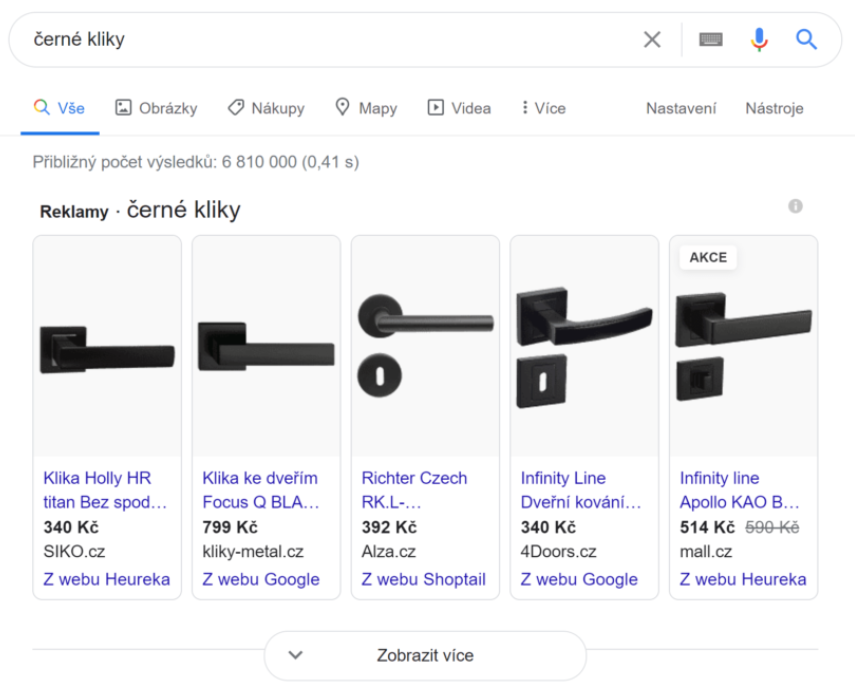855x695 pixels.
Task: Open the Richter Czech RK.L link
Action: coord(414,489)
